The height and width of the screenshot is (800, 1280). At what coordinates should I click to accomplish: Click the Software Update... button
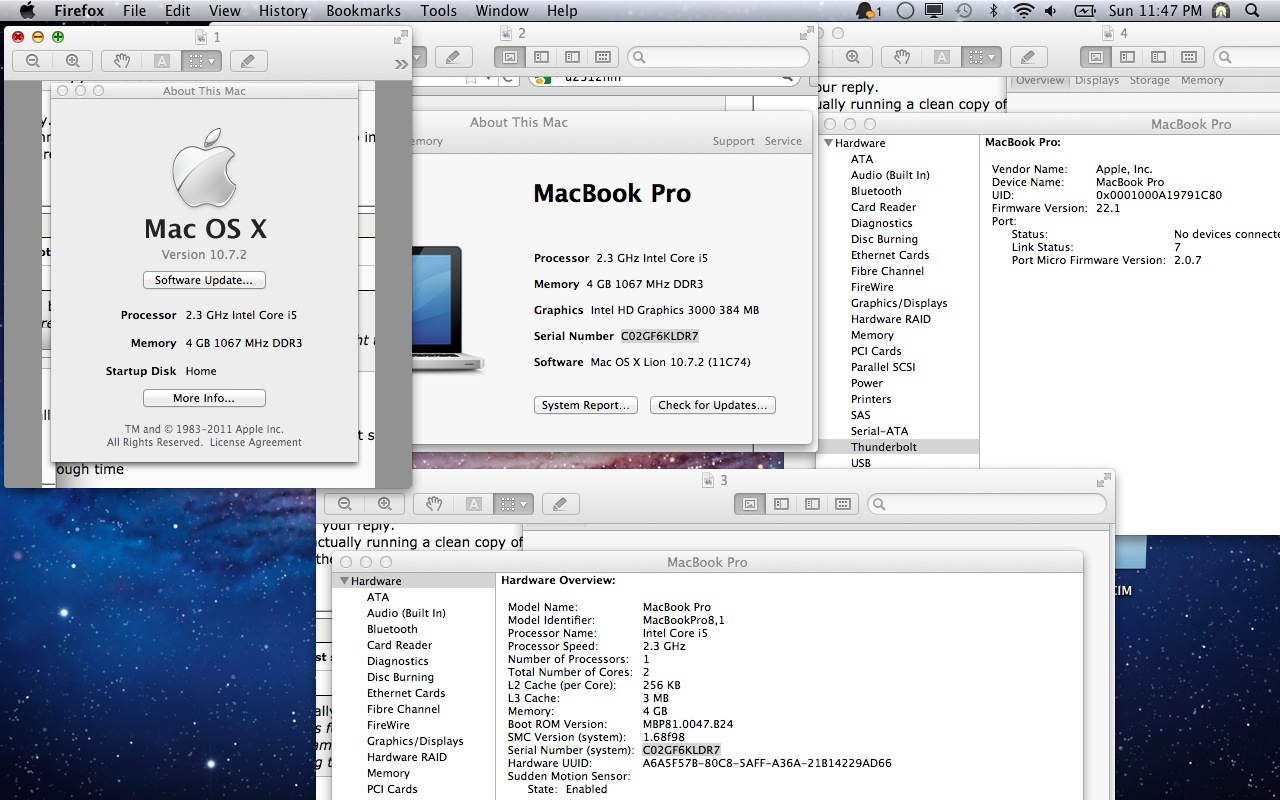click(x=204, y=280)
